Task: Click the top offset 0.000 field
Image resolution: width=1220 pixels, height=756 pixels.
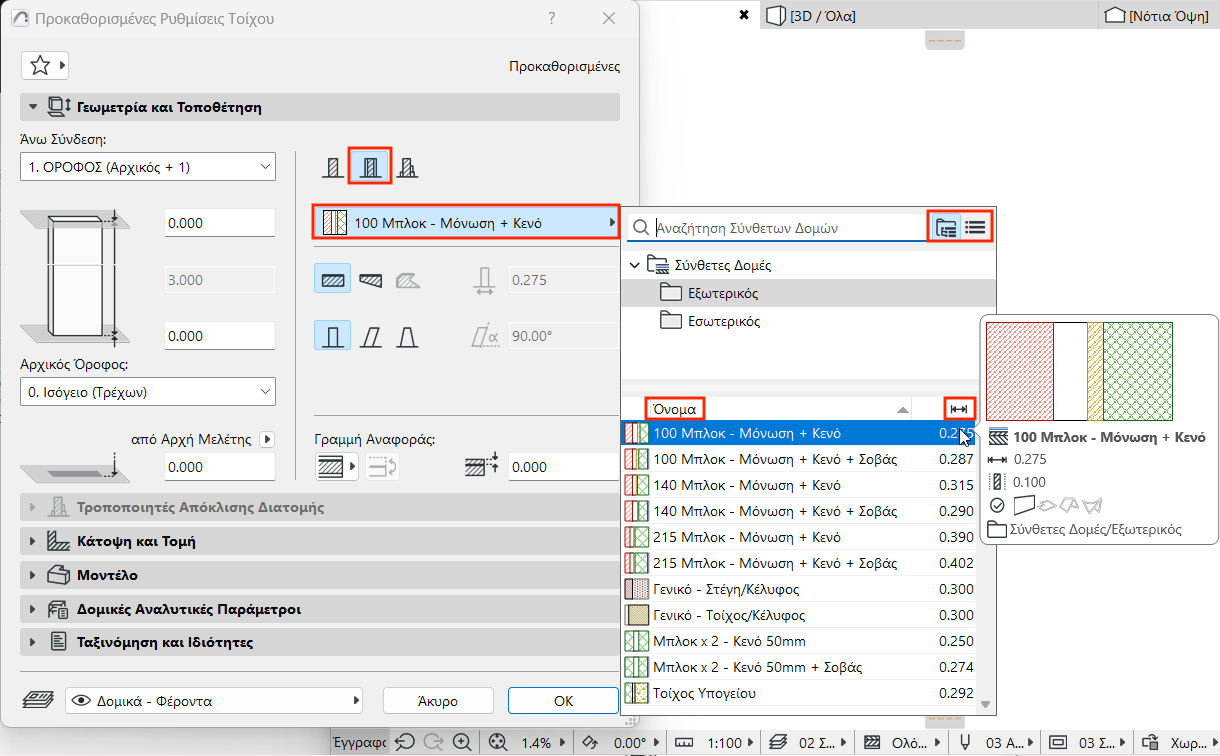Action: (219, 224)
